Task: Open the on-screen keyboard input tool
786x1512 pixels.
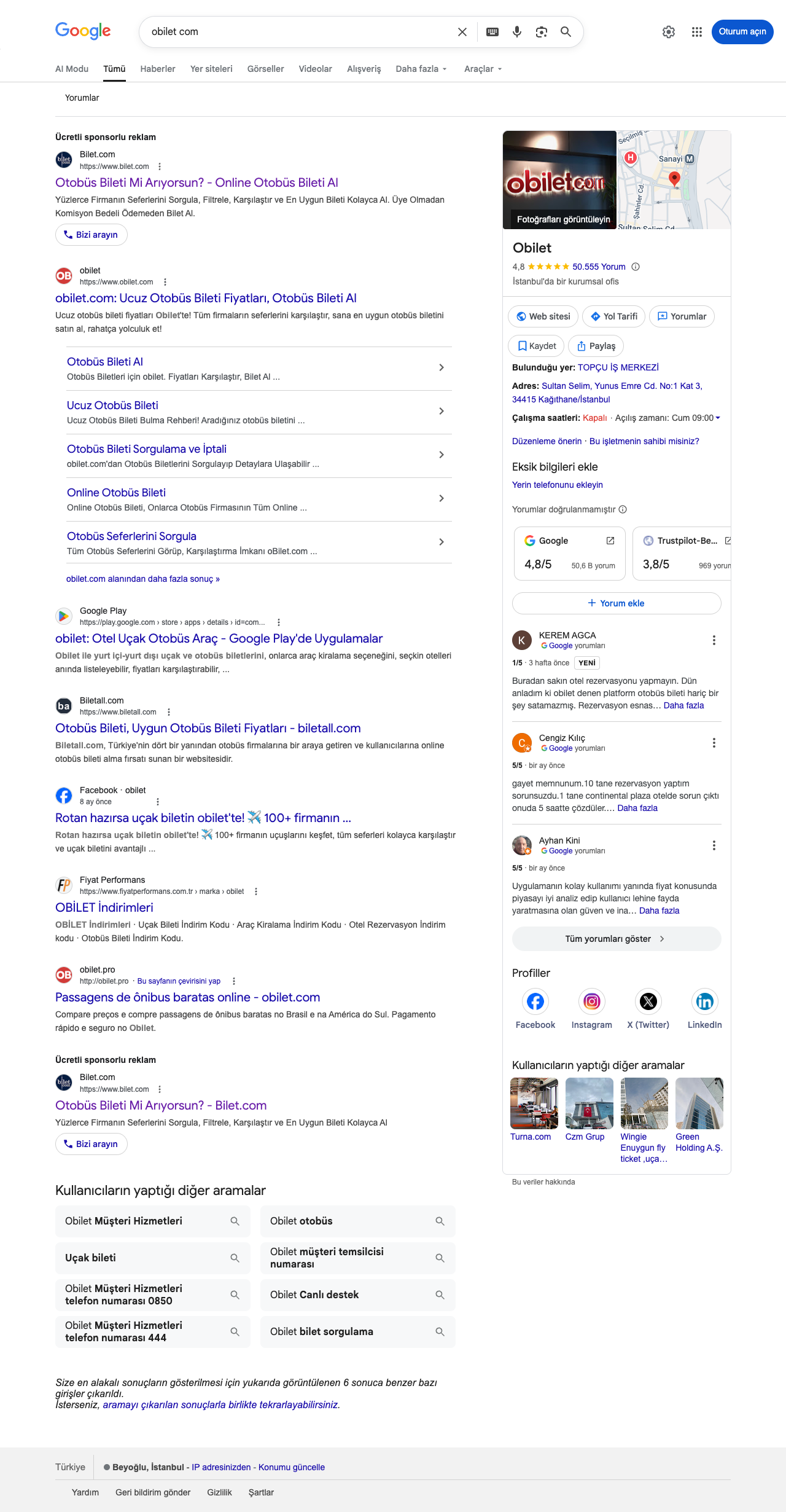Action: pyautogui.click(x=492, y=32)
